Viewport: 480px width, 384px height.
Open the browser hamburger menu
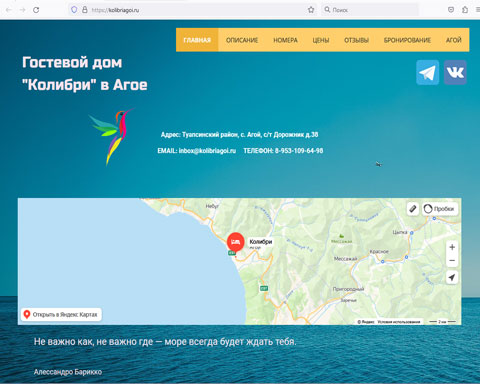[478, 10]
